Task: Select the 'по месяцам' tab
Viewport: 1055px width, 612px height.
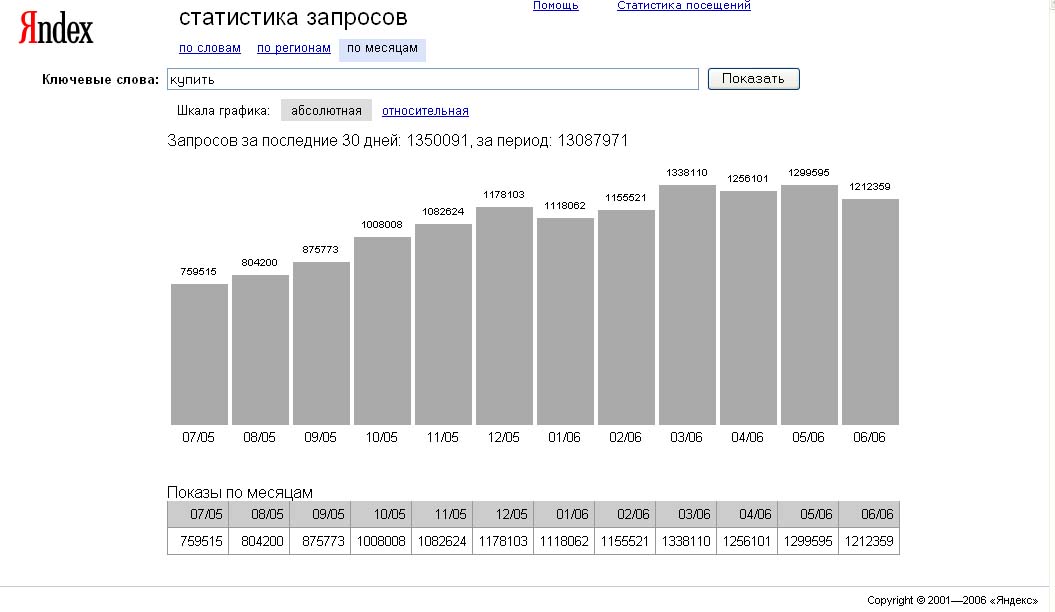Action: coord(382,48)
